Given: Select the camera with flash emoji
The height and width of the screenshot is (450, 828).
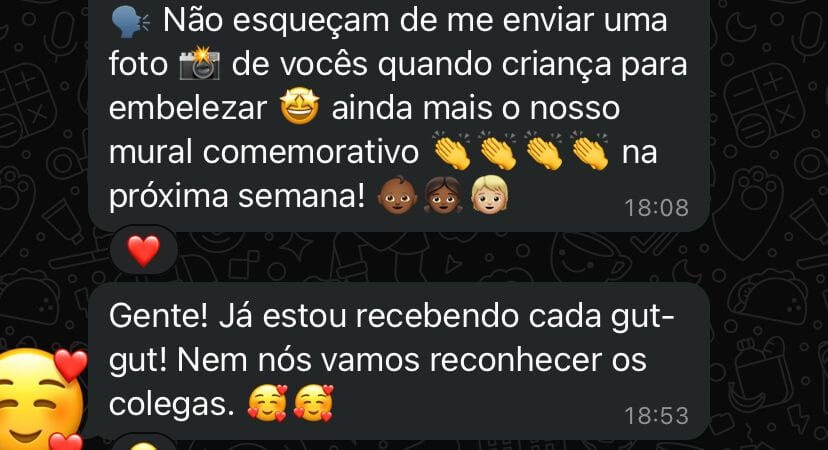Looking at the screenshot, I should click(200, 64).
